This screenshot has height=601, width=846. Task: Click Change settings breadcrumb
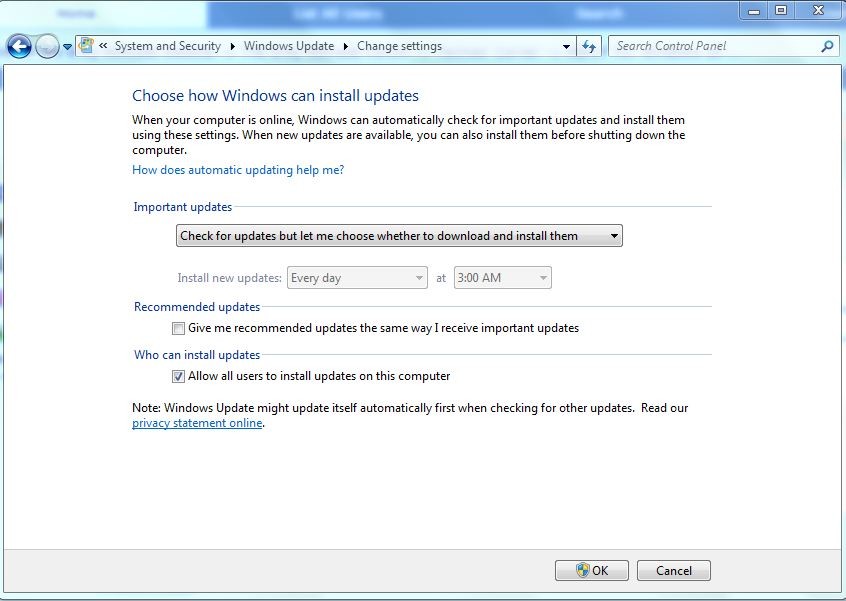[x=400, y=46]
